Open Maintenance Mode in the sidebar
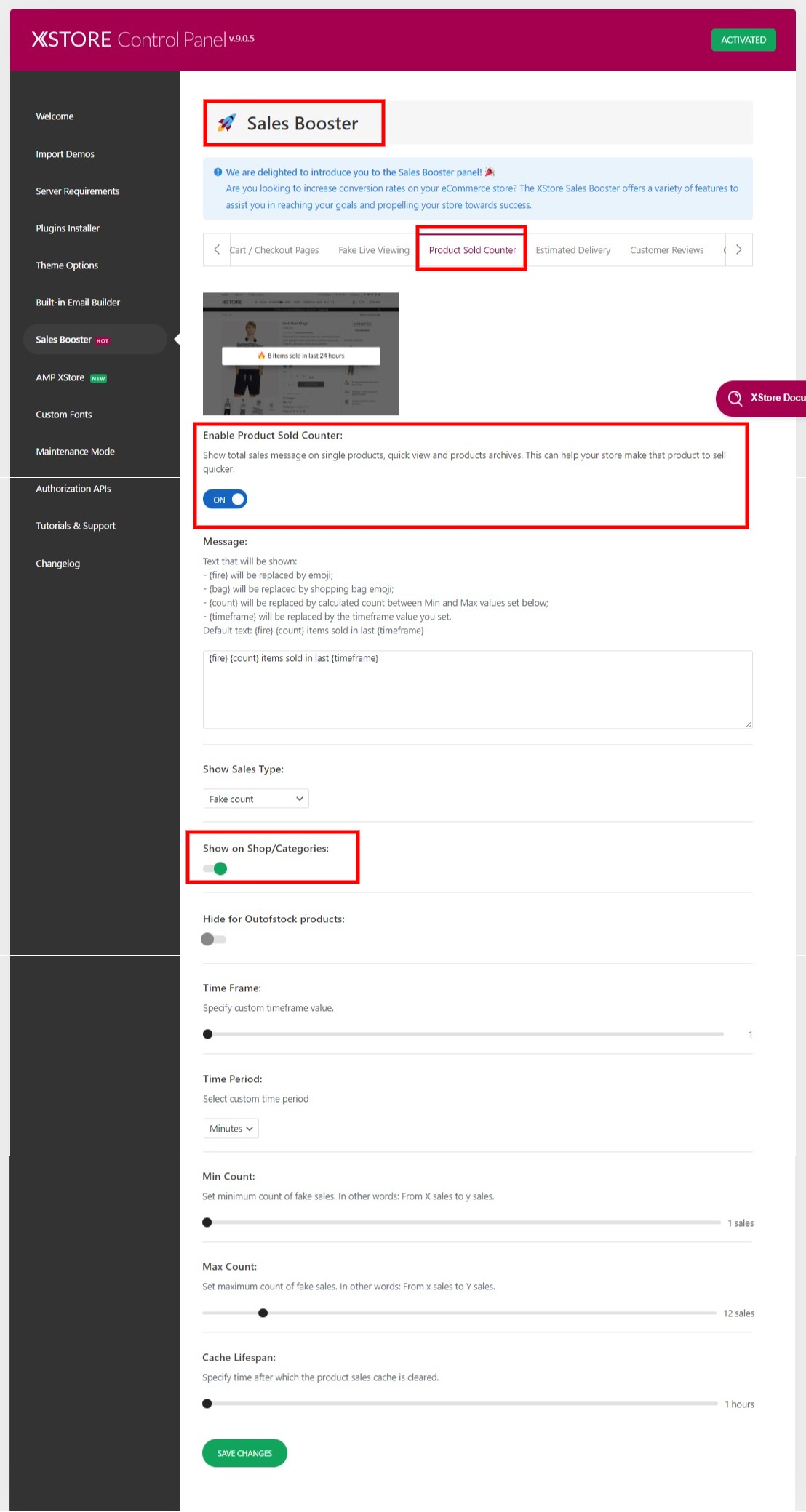This screenshot has height=1512, width=806. tap(75, 452)
